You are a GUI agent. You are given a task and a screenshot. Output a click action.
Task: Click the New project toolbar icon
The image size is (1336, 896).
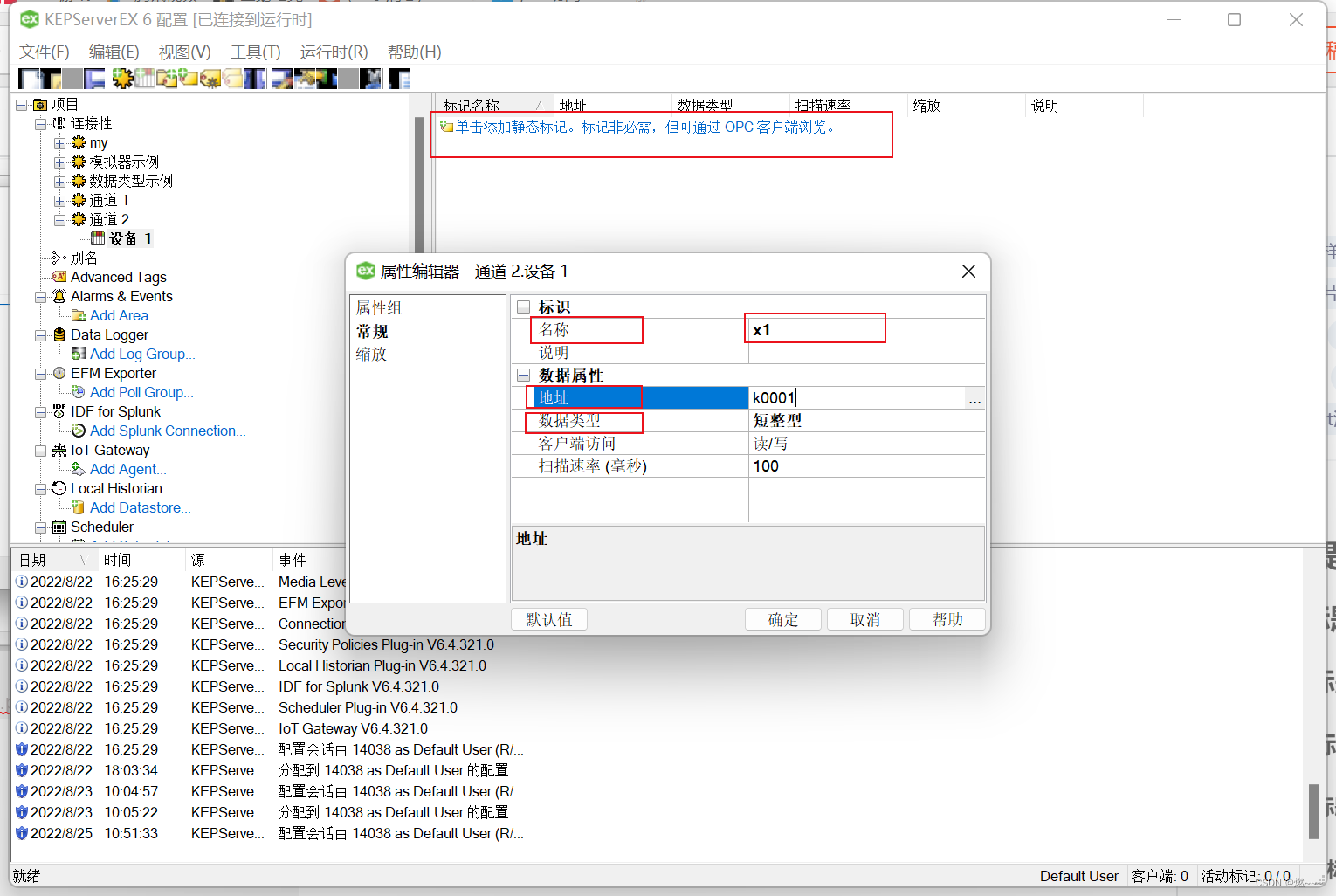point(29,79)
